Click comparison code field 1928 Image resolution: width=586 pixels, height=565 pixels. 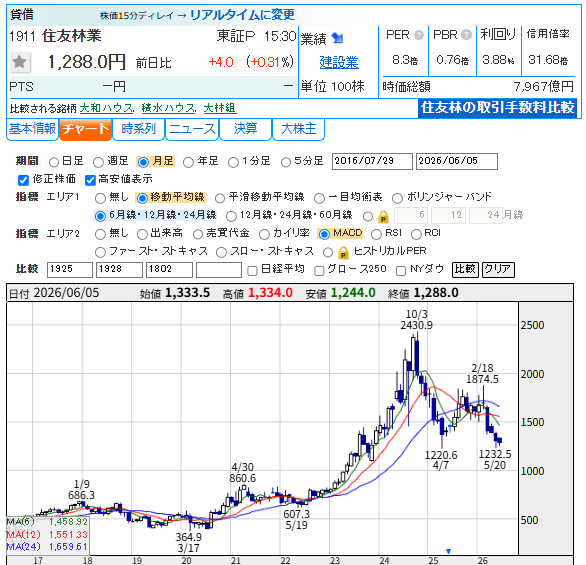120,270
